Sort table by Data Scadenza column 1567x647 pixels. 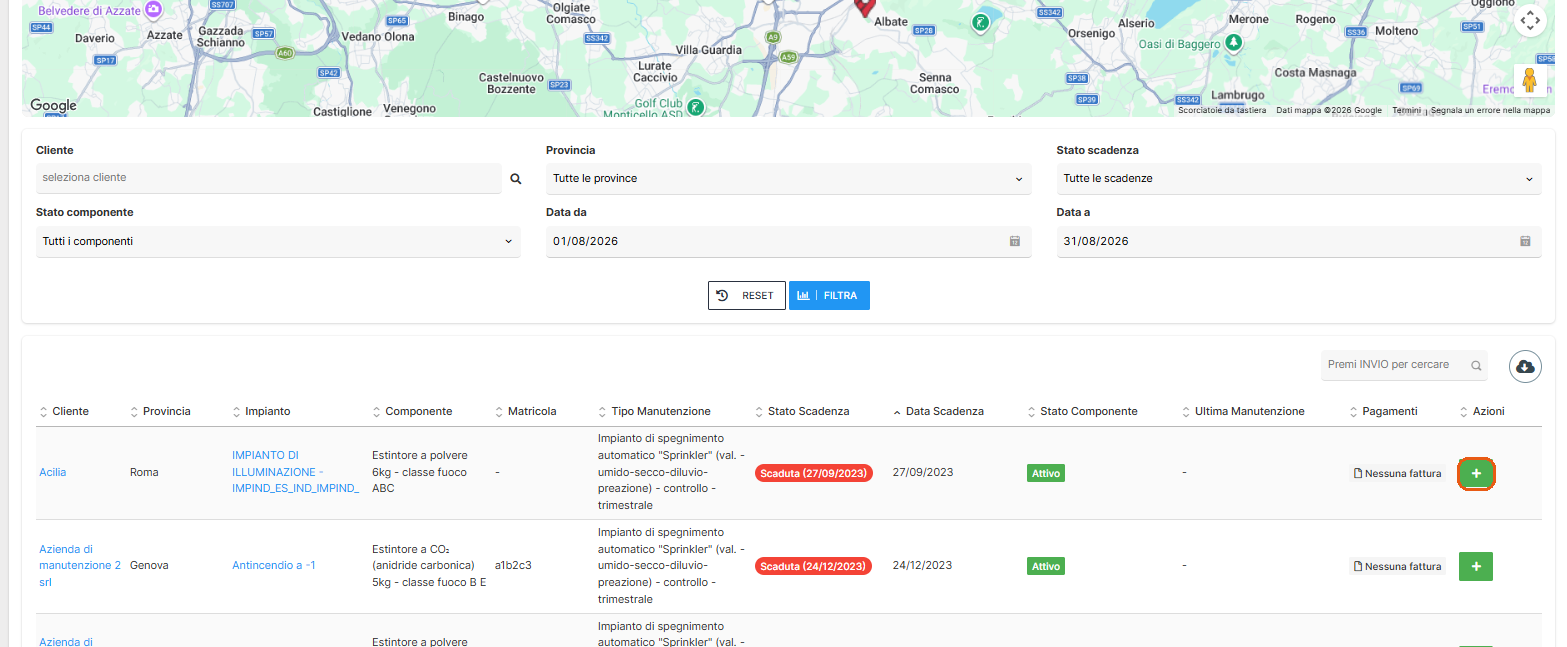[x=938, y=411]
